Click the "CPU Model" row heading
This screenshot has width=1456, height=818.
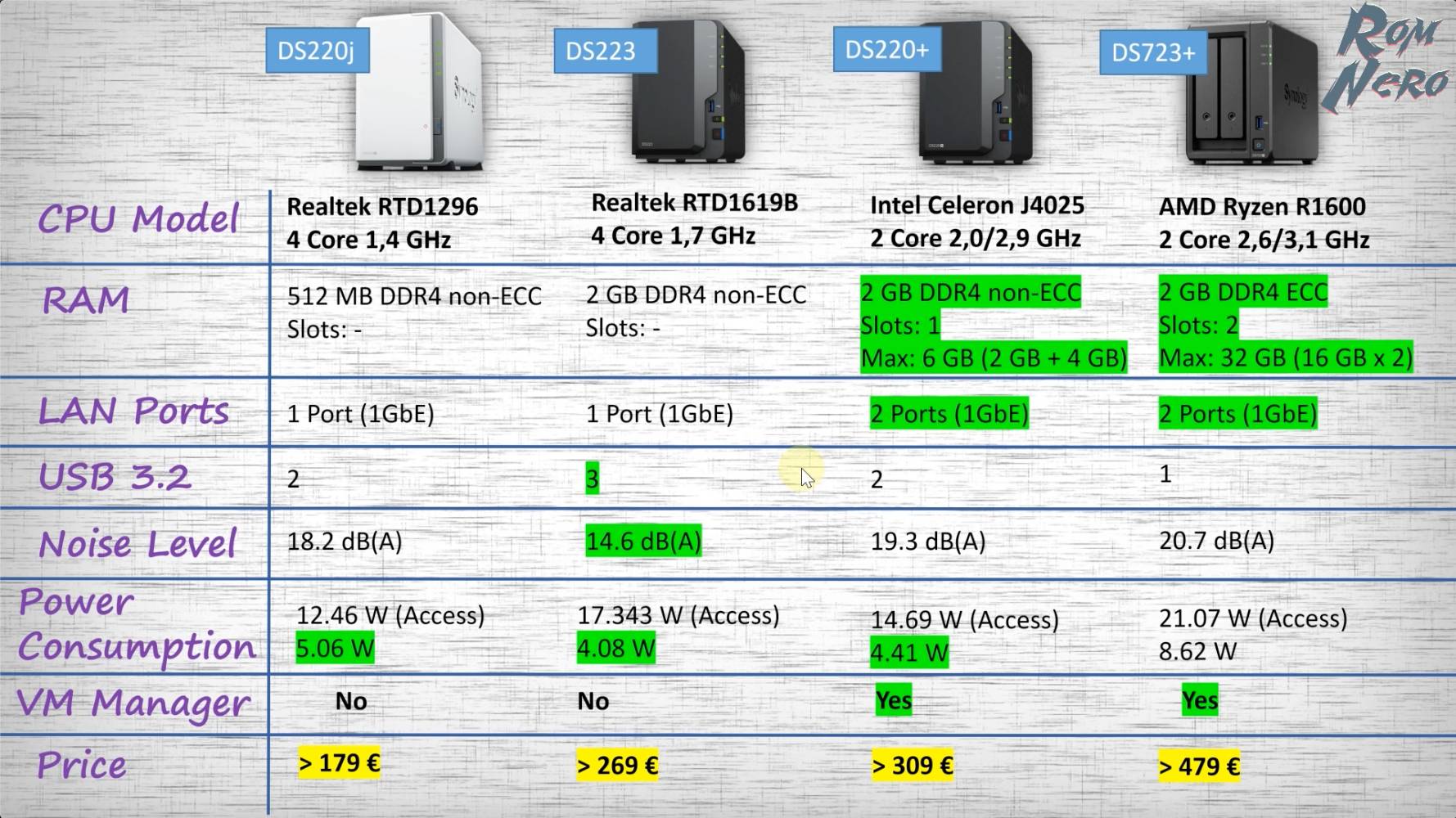tap(139, 219)
